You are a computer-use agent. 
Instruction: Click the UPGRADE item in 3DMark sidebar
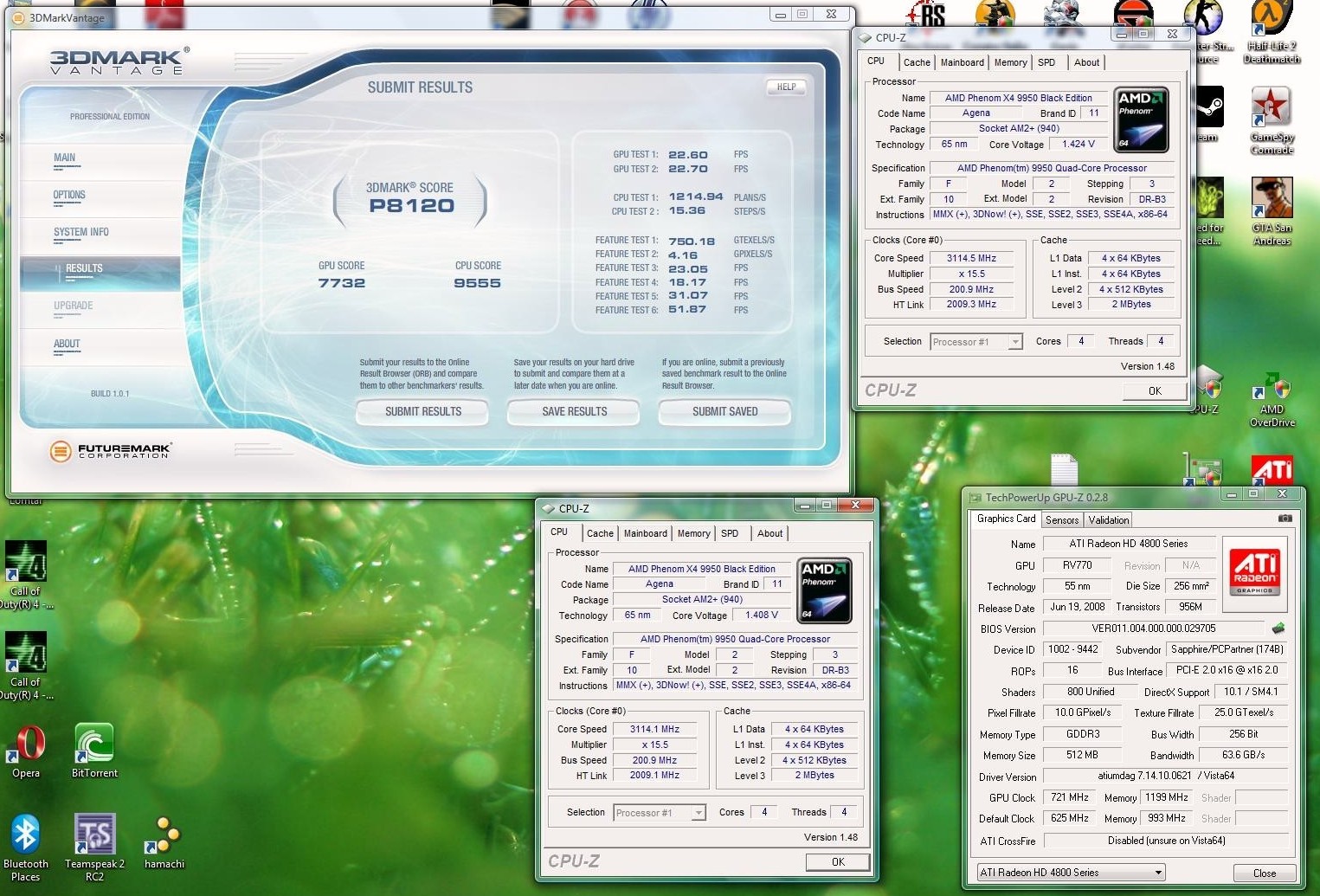tap(73, 306)
